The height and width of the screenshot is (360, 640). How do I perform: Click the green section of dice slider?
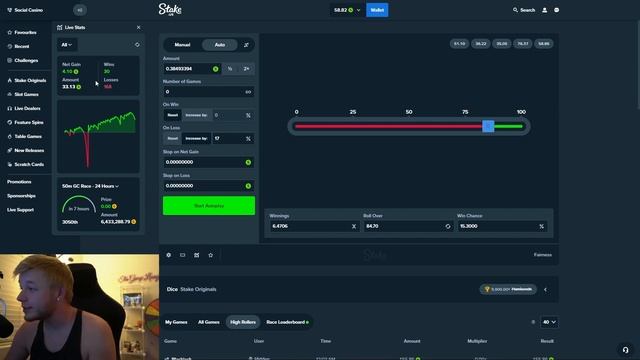509,127
